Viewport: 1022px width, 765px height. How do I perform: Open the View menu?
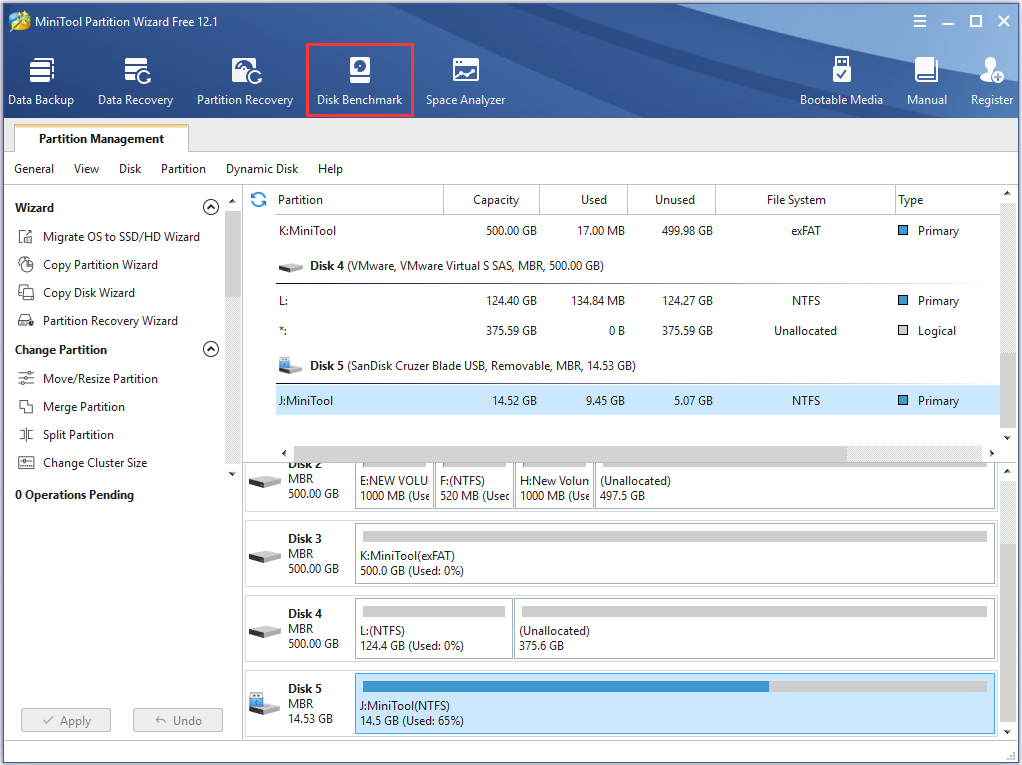(86, 169)
